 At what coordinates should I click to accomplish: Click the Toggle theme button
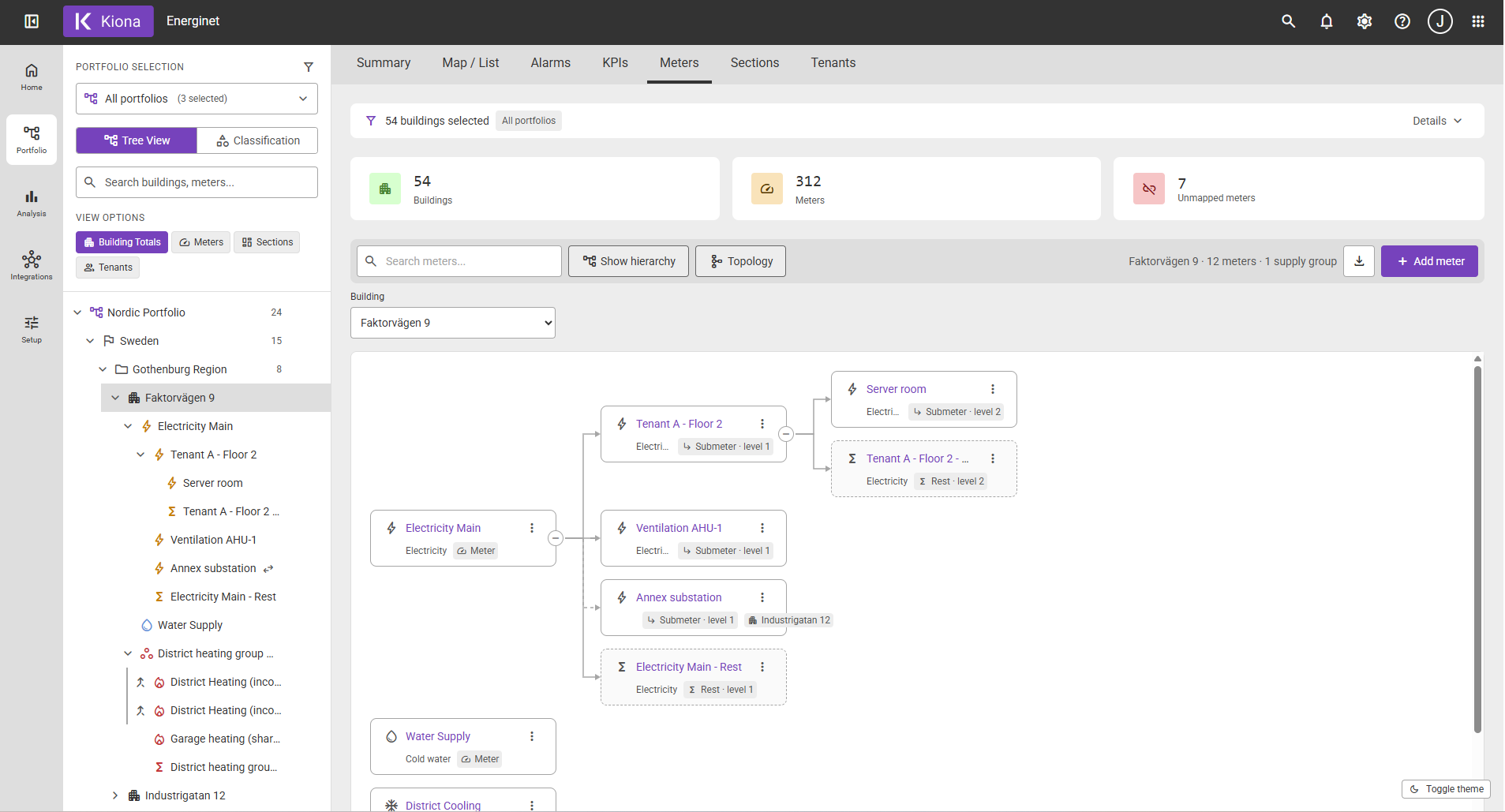(1446, 789)
